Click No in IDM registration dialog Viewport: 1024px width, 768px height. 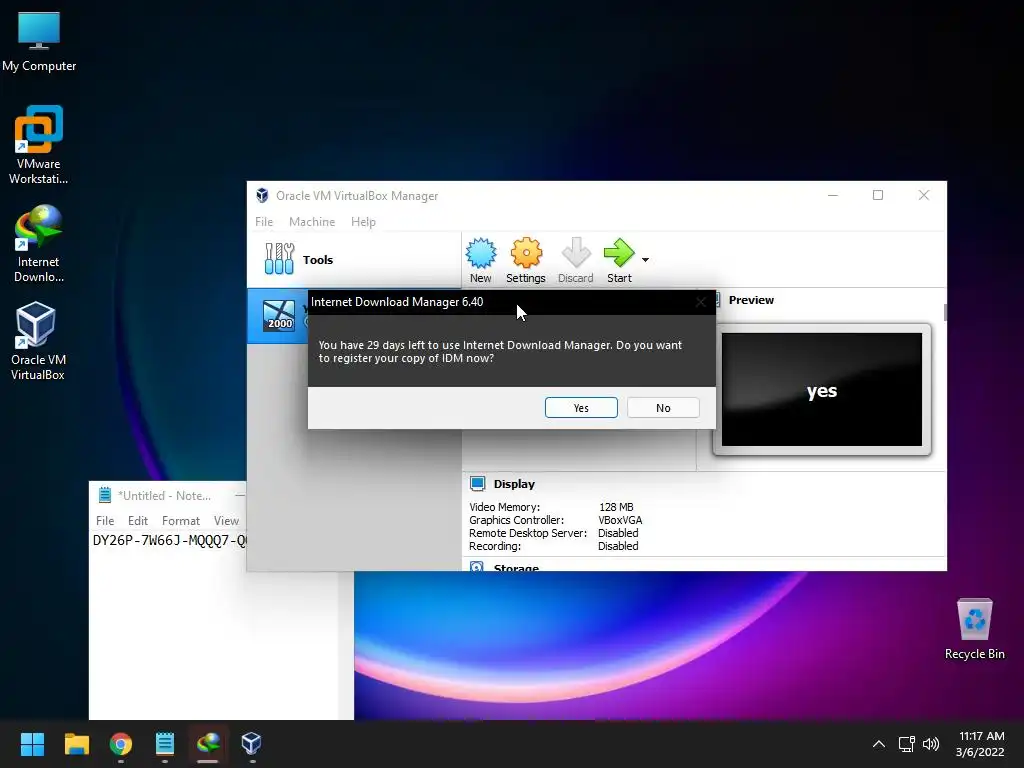[x=663, y=408]
